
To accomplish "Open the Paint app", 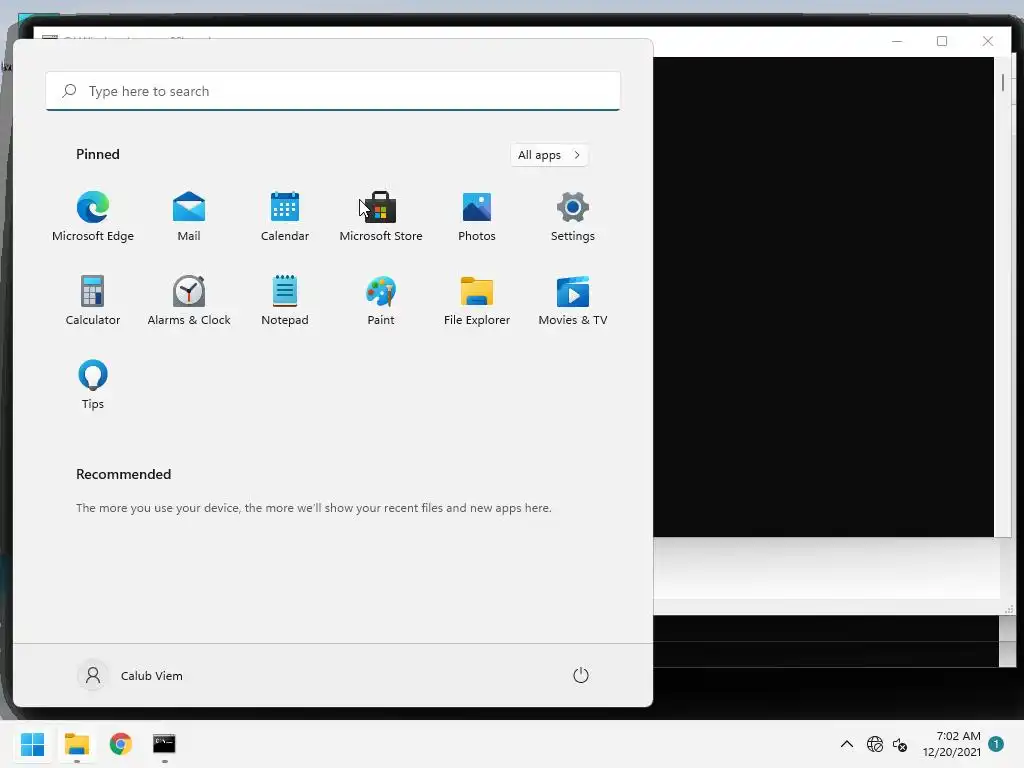I will pyautogui.click(x=381, y=300).
